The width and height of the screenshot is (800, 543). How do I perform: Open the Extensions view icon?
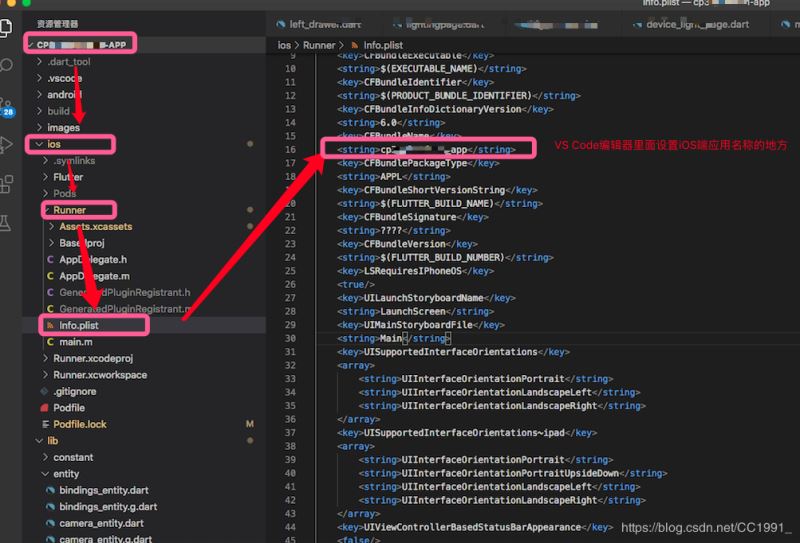click(x=9, y=184)
